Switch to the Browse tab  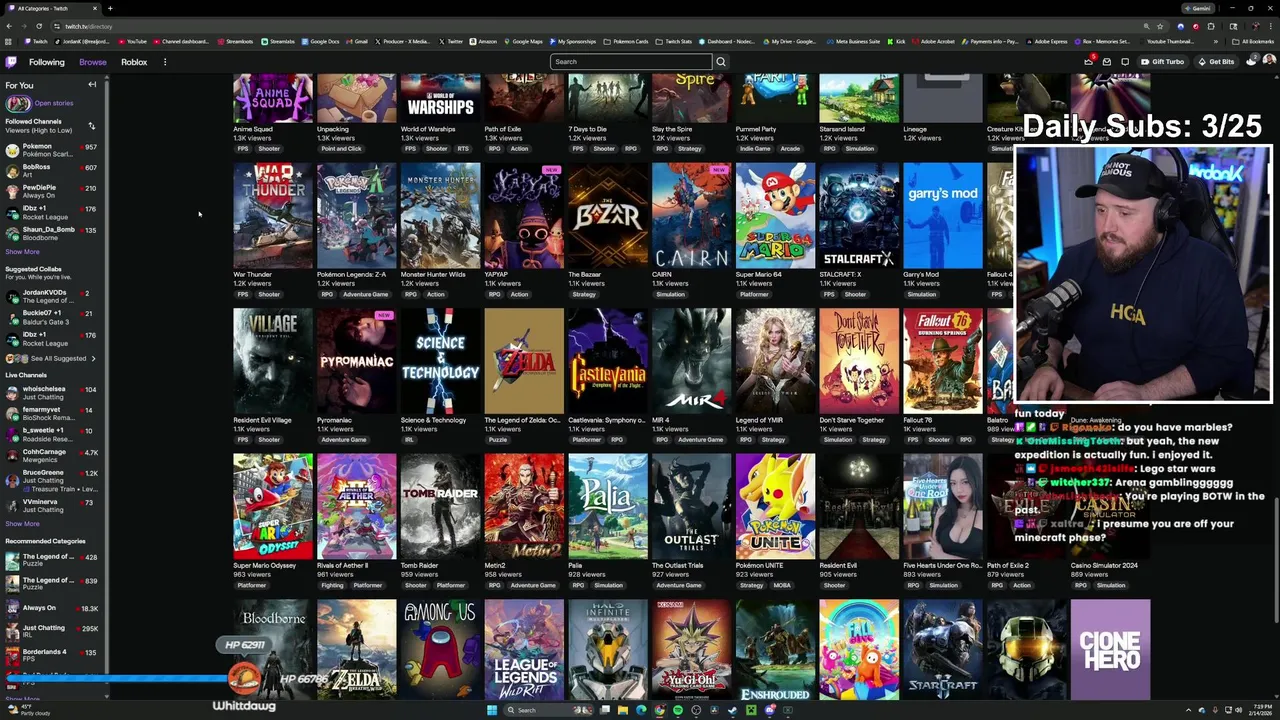click(93, 62)
